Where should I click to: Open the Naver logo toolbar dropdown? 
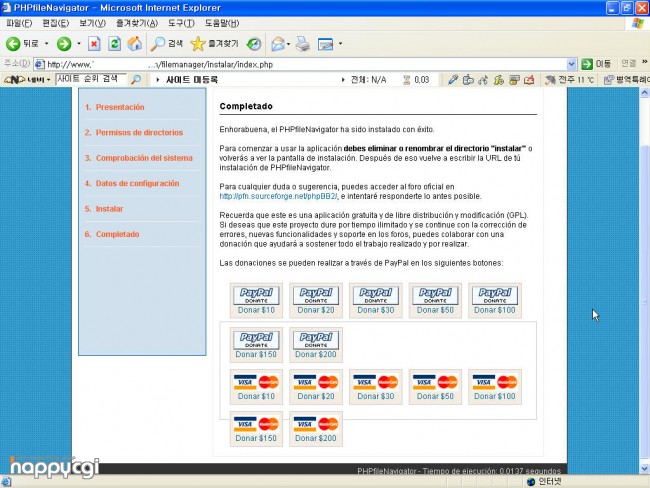pyautogui.click(x=27, y=80)
